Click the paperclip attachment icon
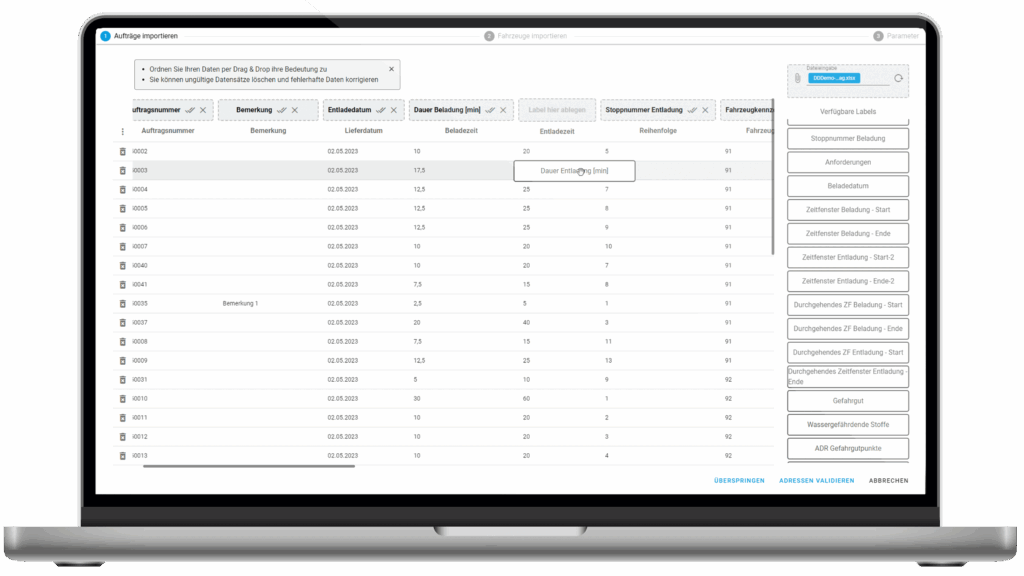Screen dimensions: 1024x576 [797, 78]
